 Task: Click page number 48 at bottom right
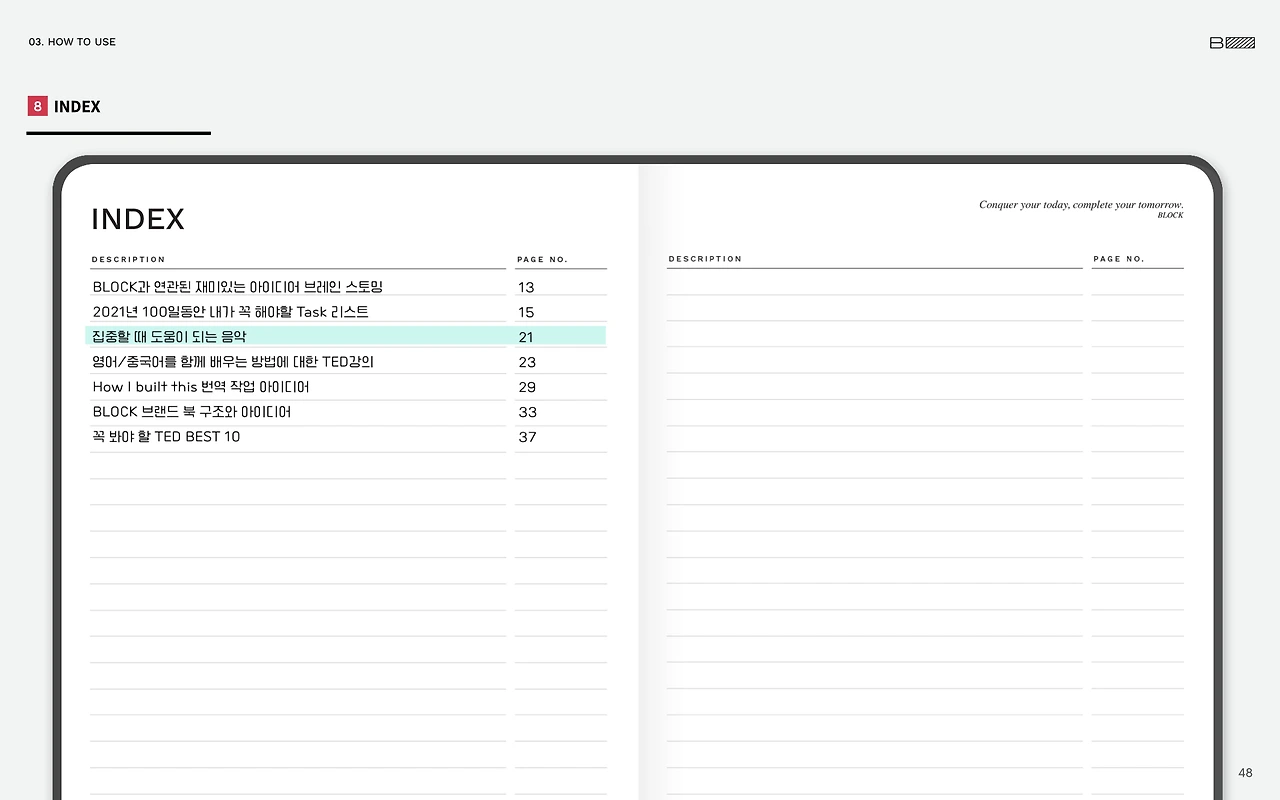point(1245,772)
